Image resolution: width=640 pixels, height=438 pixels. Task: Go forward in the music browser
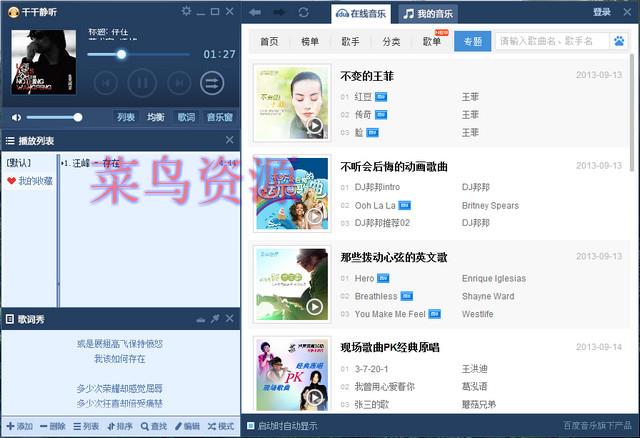coord(279,12)
